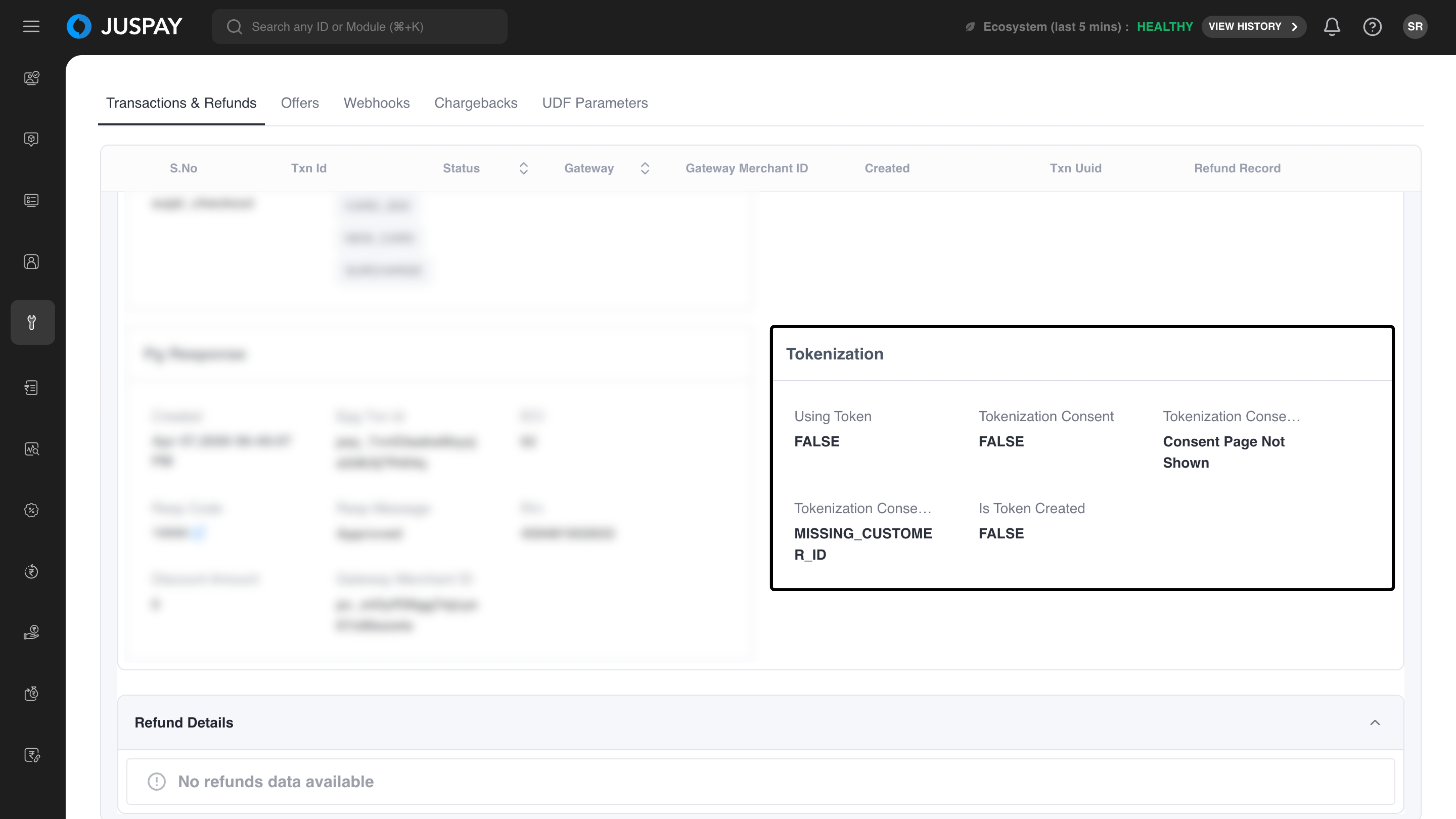
Task: Open the help question mark icon
Action: pyautogui.click(x=1372, y=26)
